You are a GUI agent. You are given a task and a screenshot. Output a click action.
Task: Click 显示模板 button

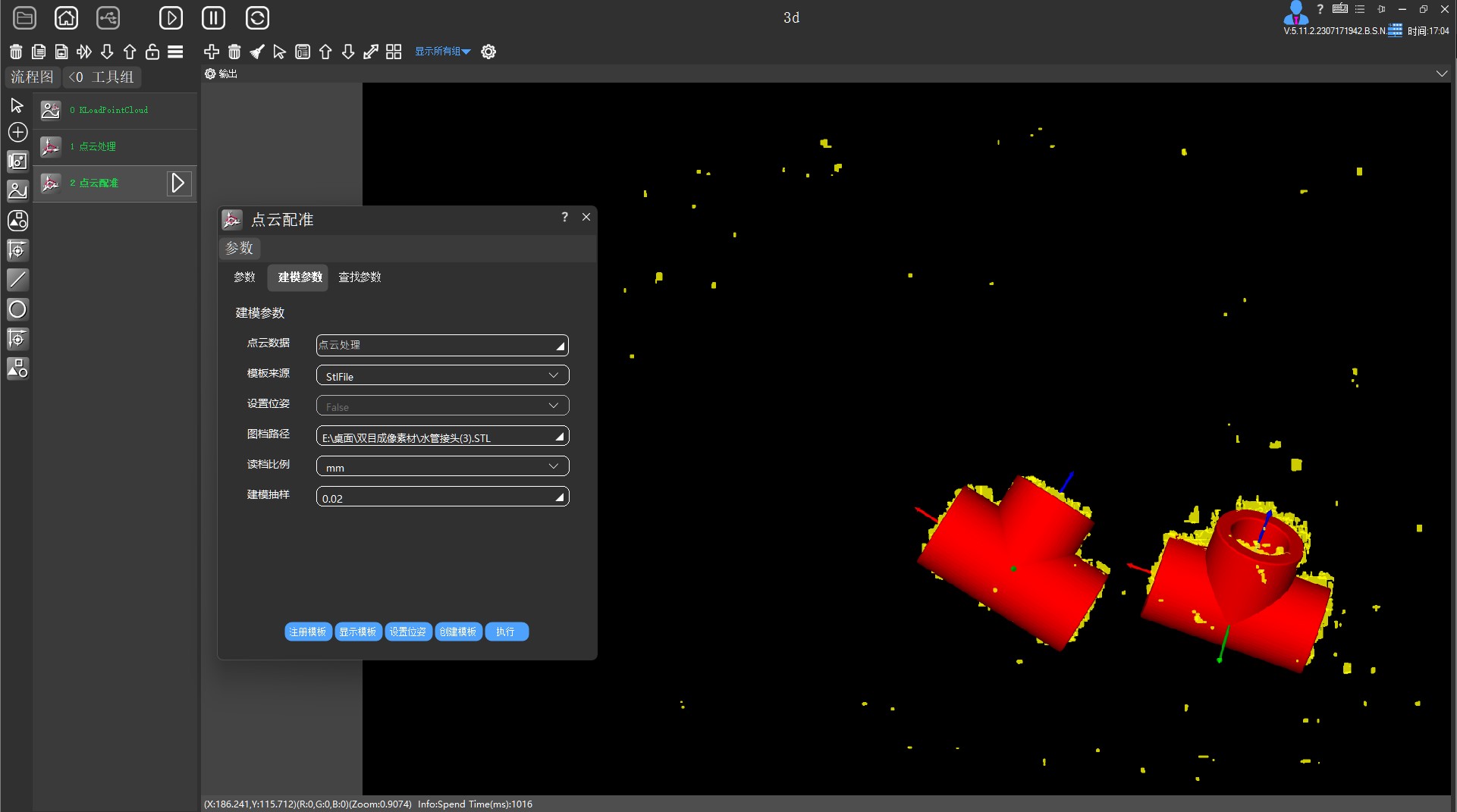(x=358, y=632)
